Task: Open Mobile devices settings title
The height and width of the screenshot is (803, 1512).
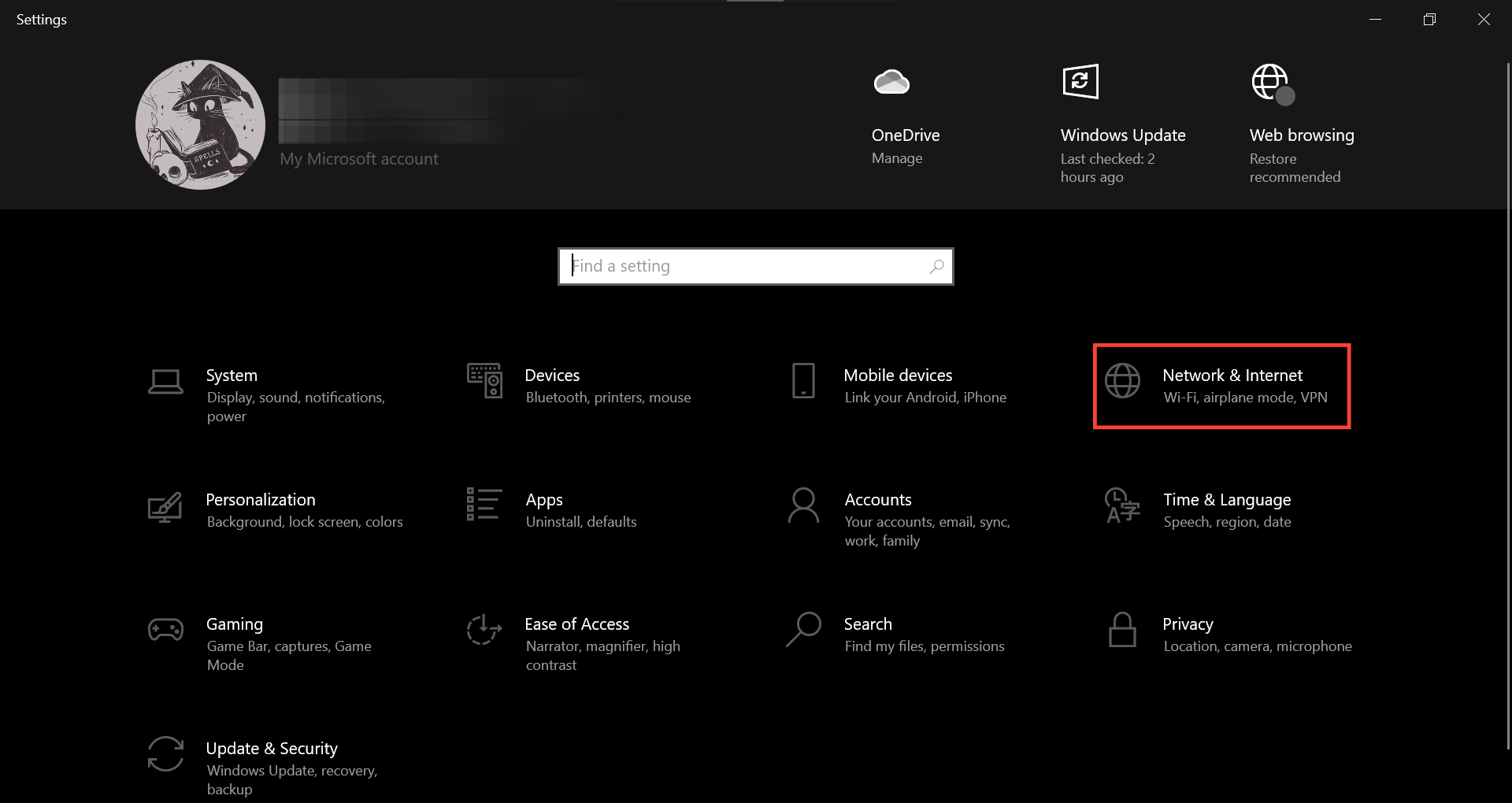Action: [x=898, y=376]
